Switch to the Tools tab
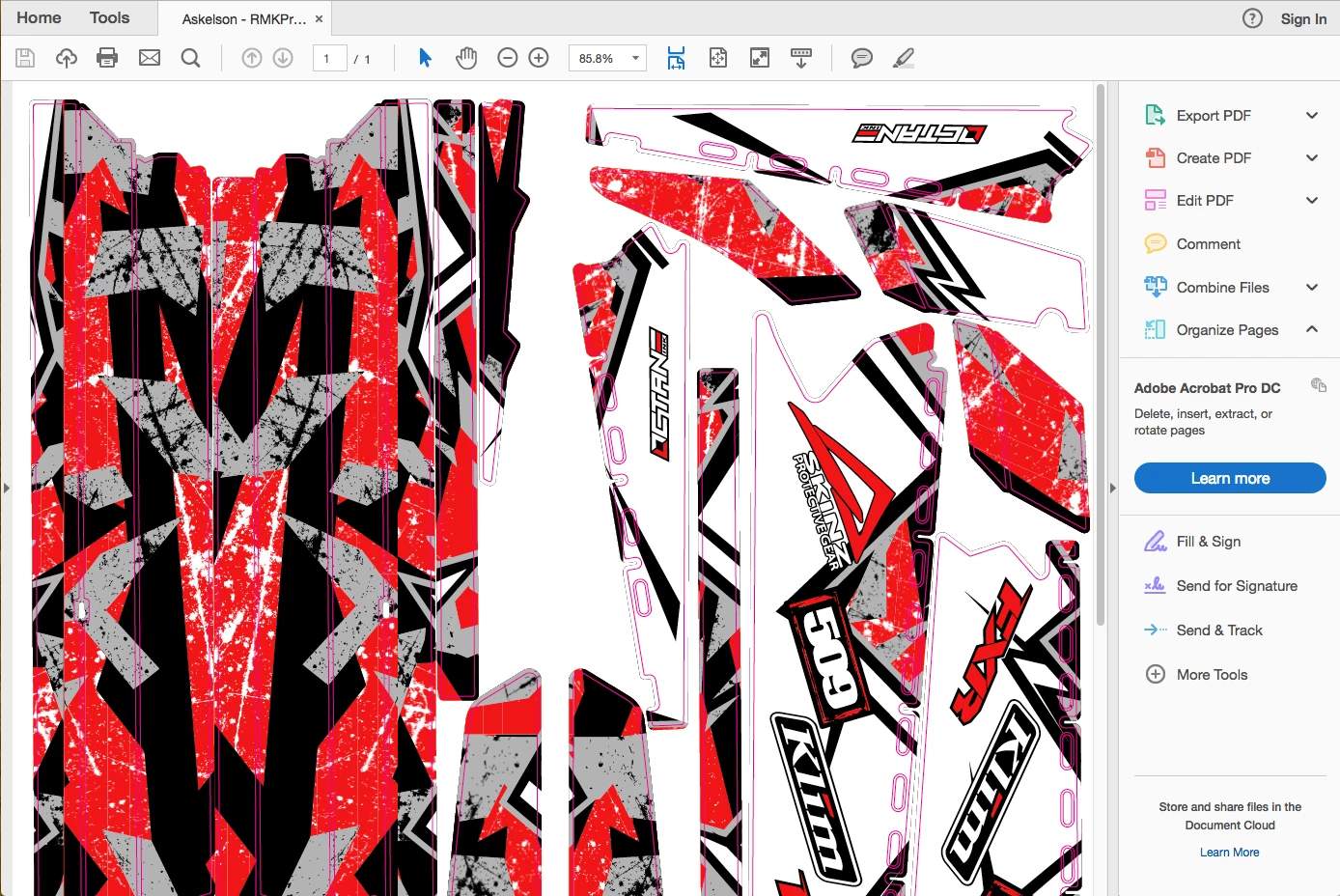 [109, 17]
